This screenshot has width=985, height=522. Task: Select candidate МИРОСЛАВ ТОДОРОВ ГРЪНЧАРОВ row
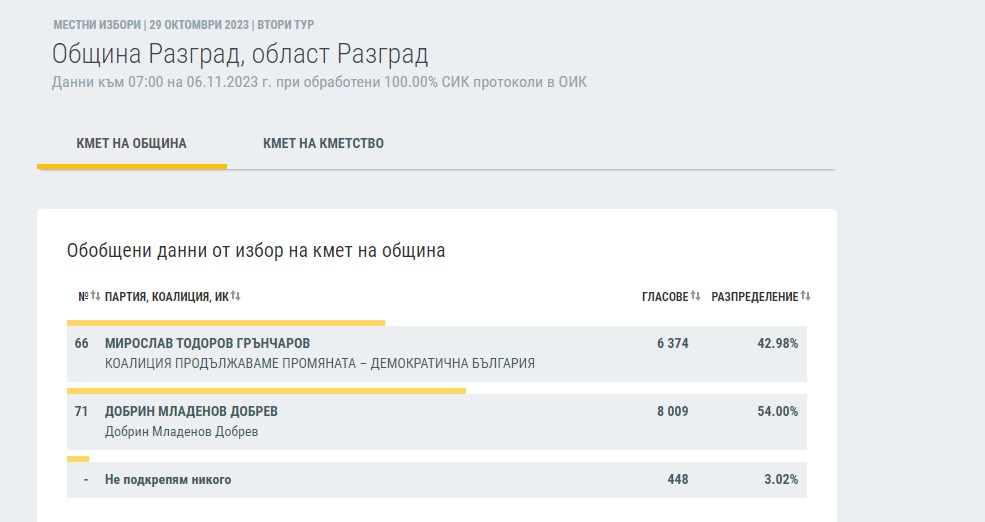pyautogui.click(x=207, y=343)
